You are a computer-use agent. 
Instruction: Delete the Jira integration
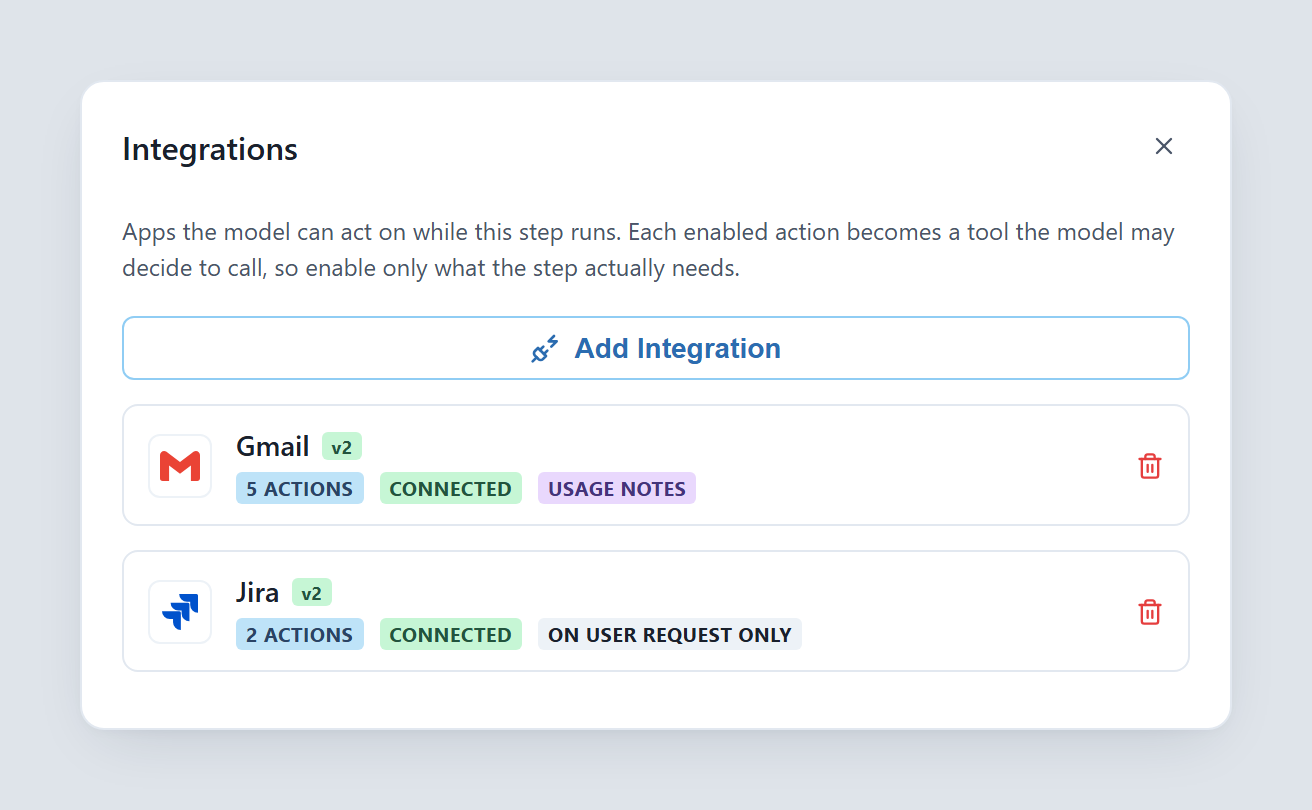(x=1150, y=612)
